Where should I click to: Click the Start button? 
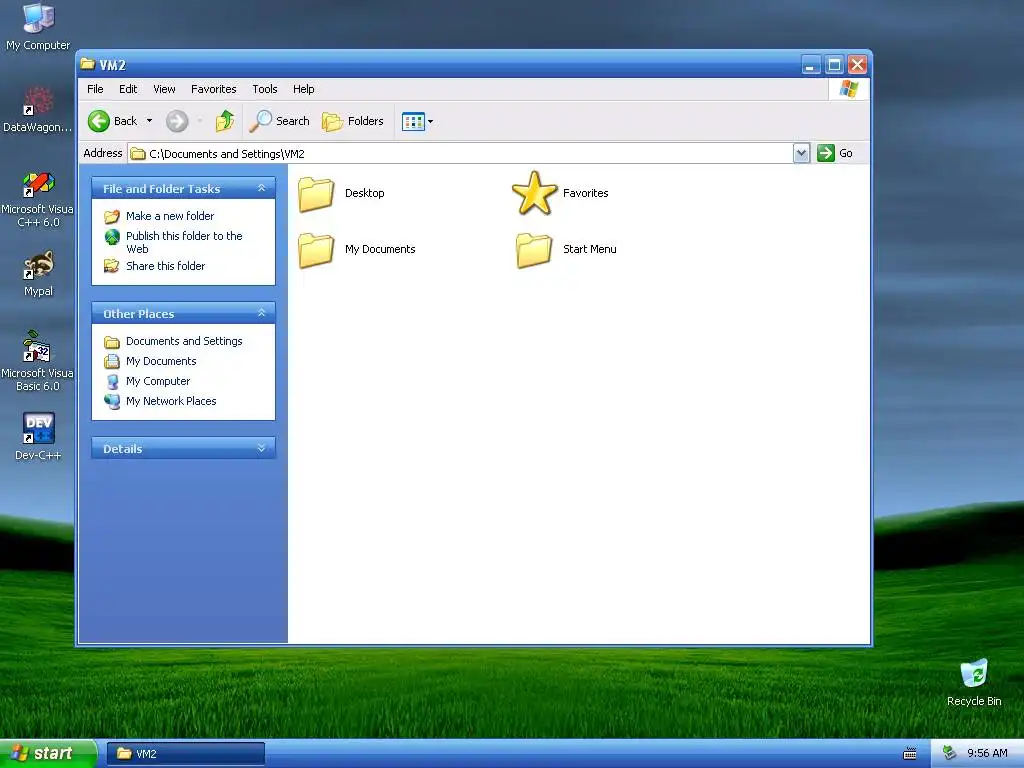click(x=48, y=753)
